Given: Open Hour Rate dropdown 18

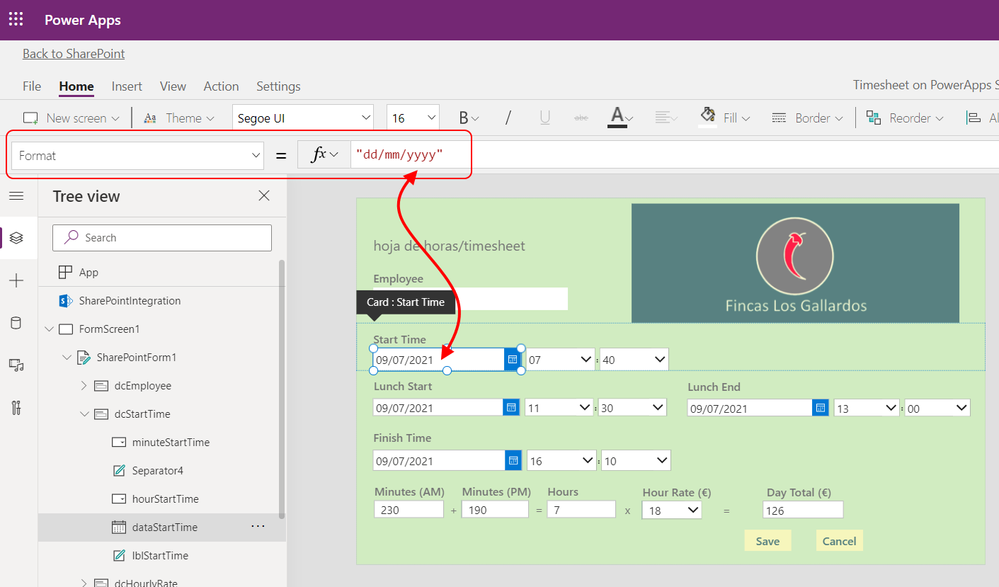Looking at the screenshot, I should coord(672,510).
